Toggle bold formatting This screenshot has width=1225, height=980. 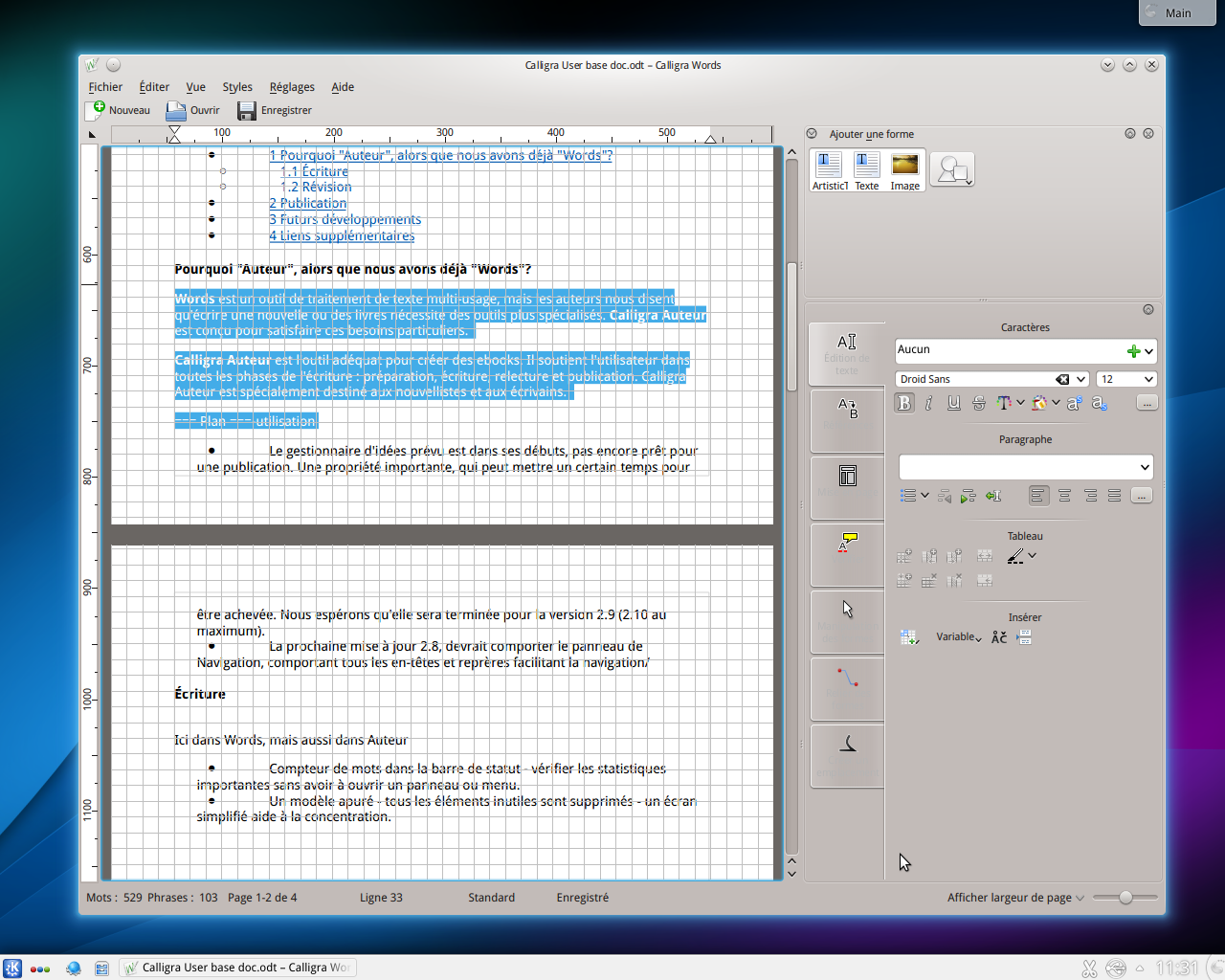pos(904,403)
